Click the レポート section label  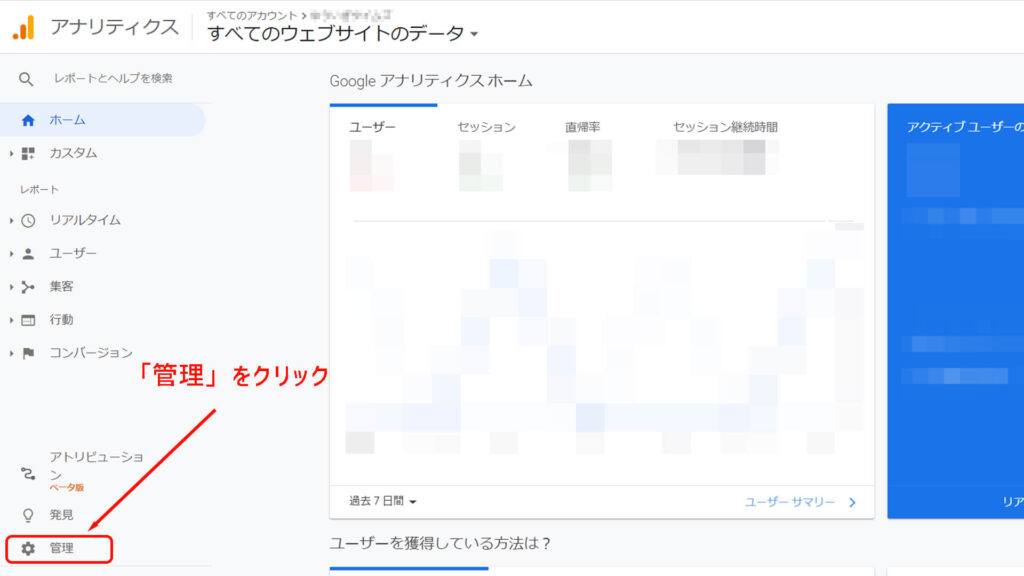point(39,189)
